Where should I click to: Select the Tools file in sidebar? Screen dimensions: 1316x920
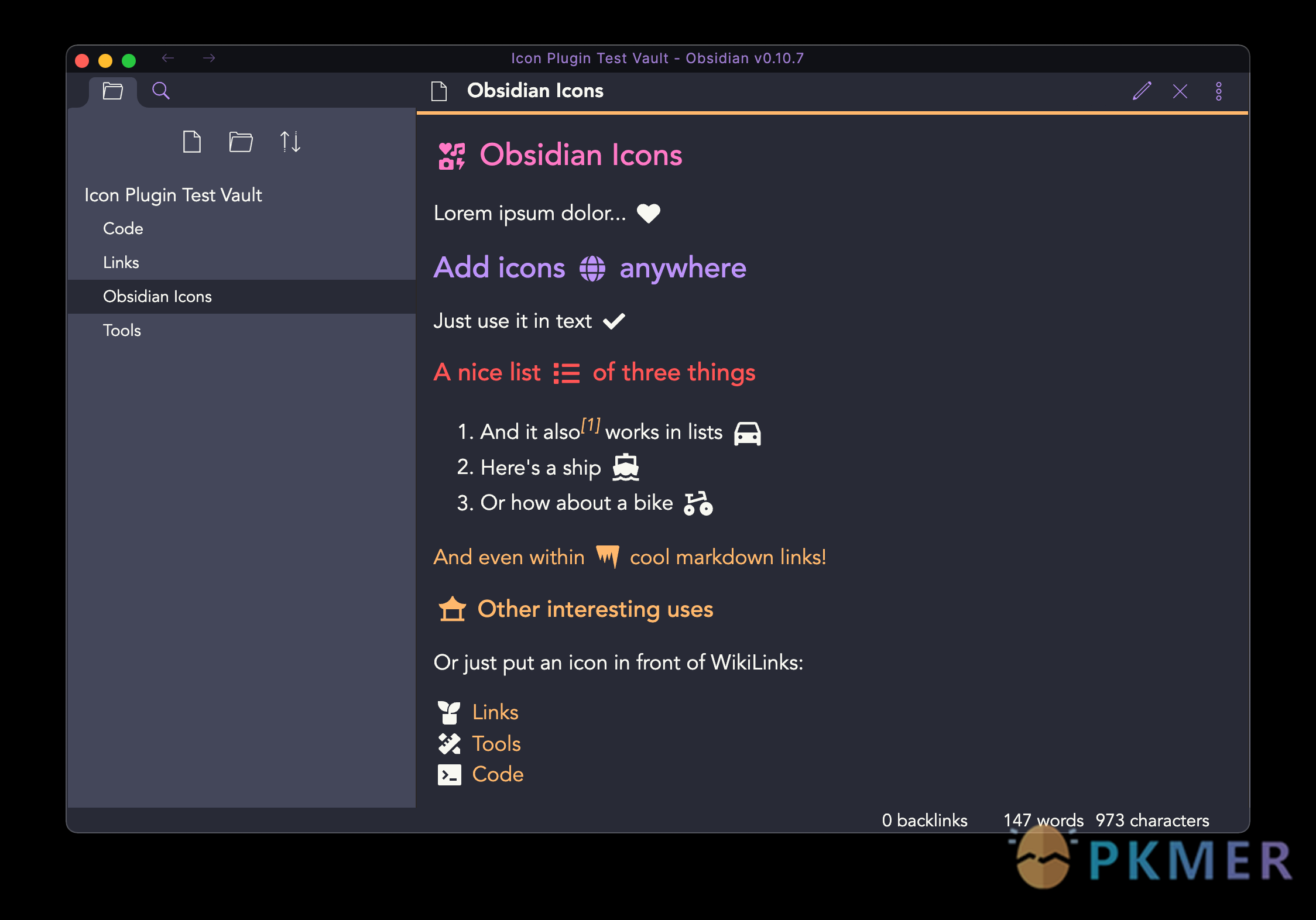point(121,330)
